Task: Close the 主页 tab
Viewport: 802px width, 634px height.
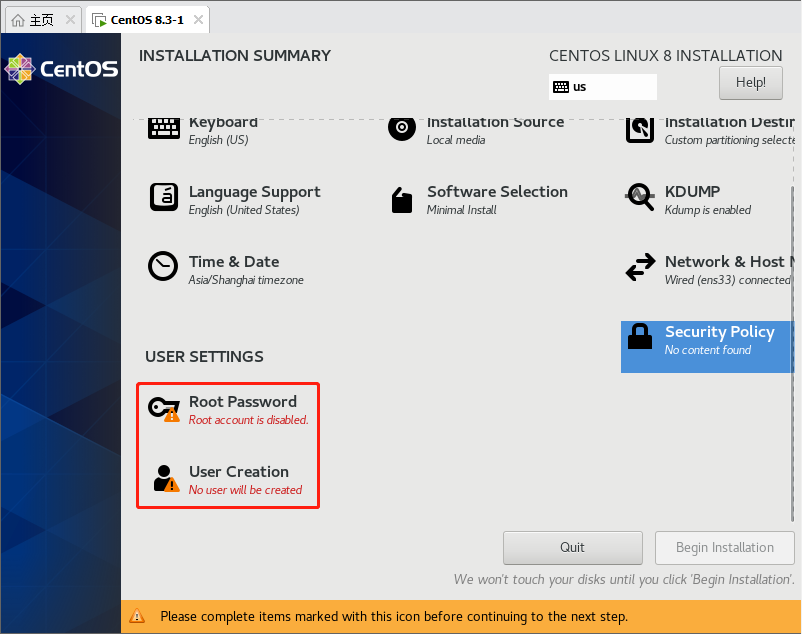Action: pos(71,20)
